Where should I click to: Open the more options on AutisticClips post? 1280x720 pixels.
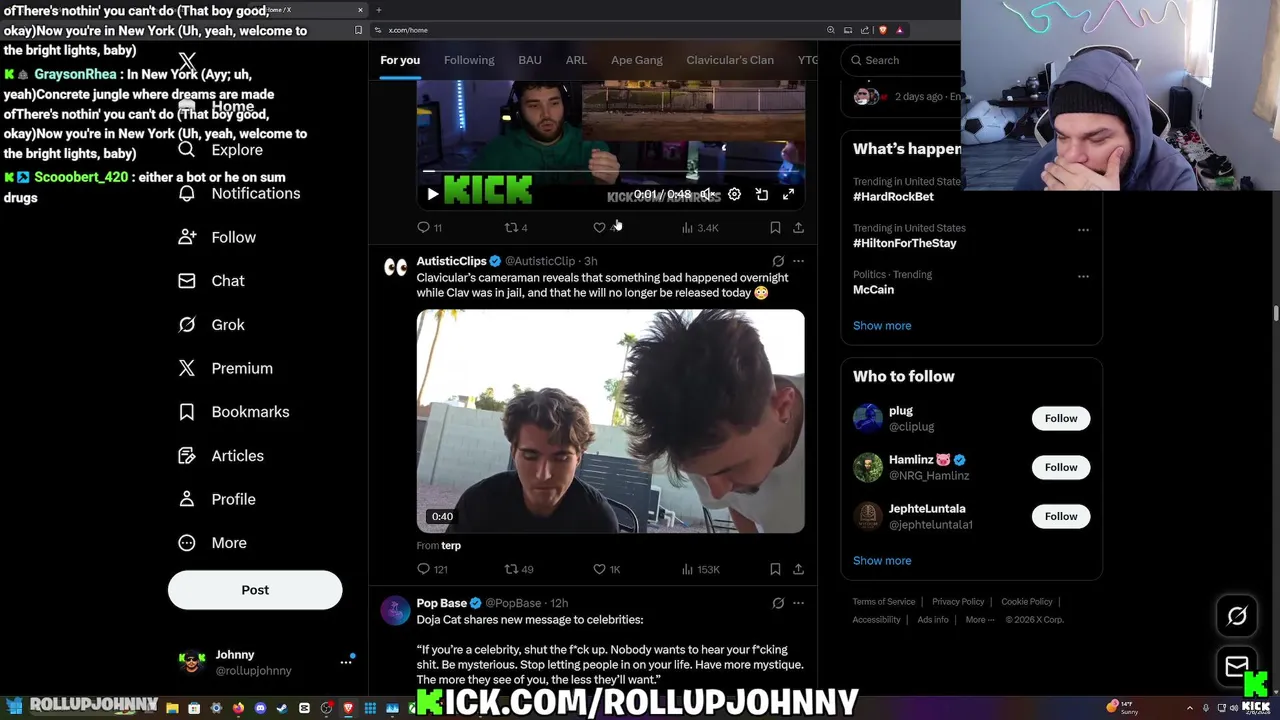pyautogui.click(x=798, y=261)
